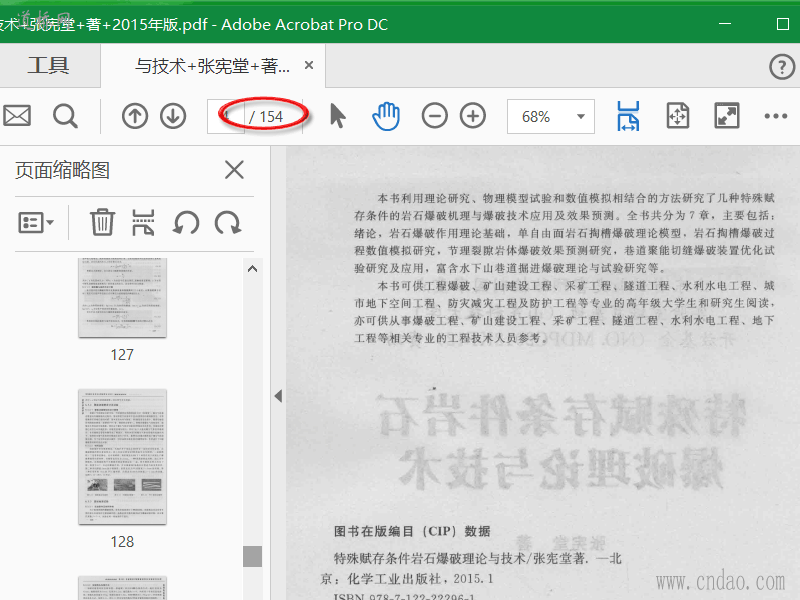Click the 128 page label
The height and width of the screenshot is (600, 800).
122,542
